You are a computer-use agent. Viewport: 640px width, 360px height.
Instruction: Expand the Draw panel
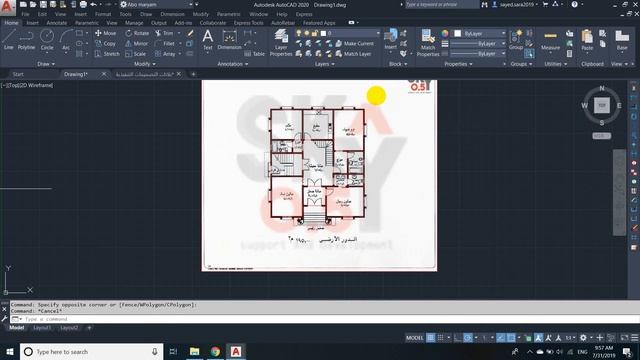pyautogui.click(x=46, y=64)
